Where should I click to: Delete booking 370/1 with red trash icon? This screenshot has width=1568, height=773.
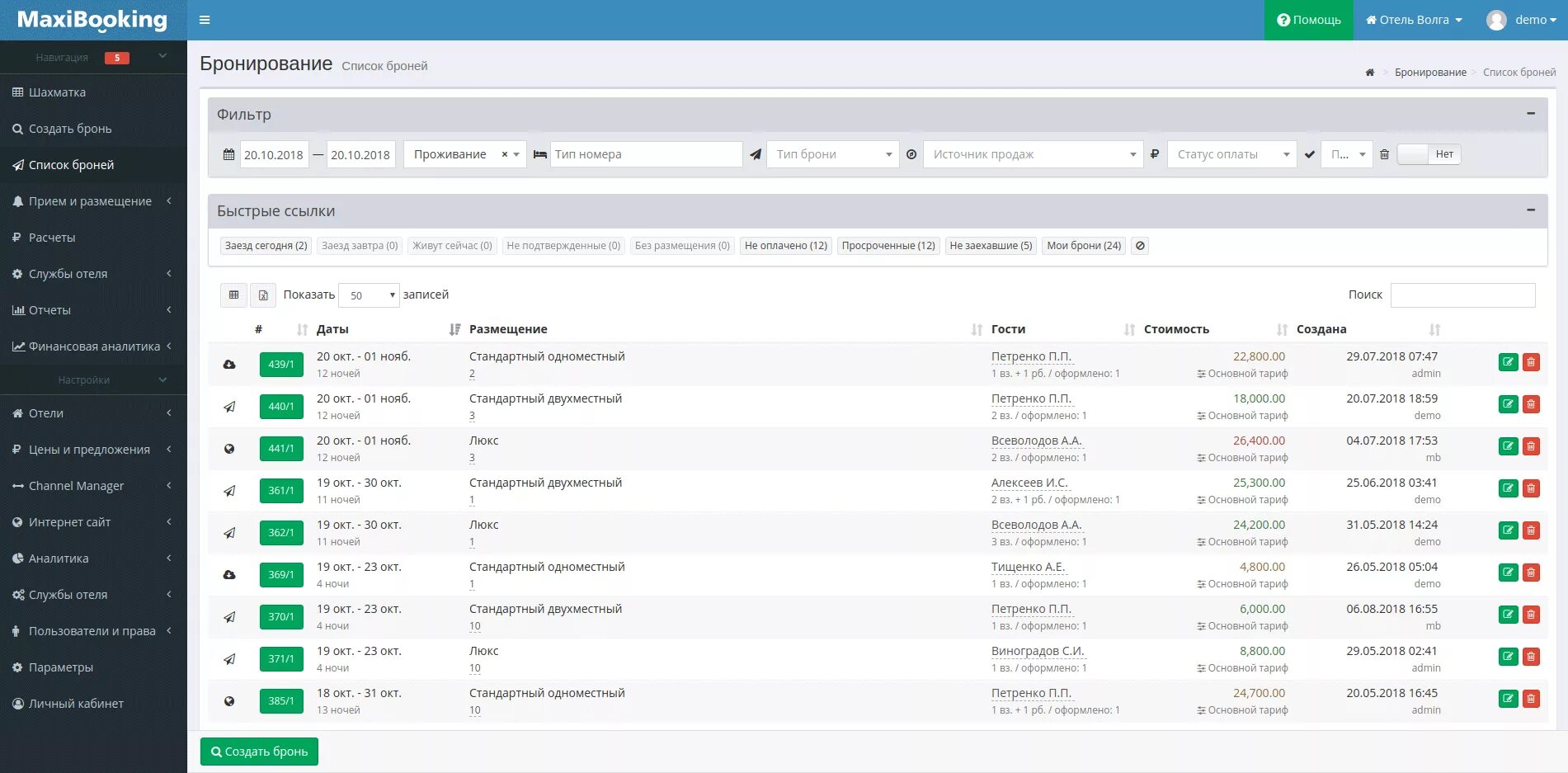click(x=1531, y=615)
